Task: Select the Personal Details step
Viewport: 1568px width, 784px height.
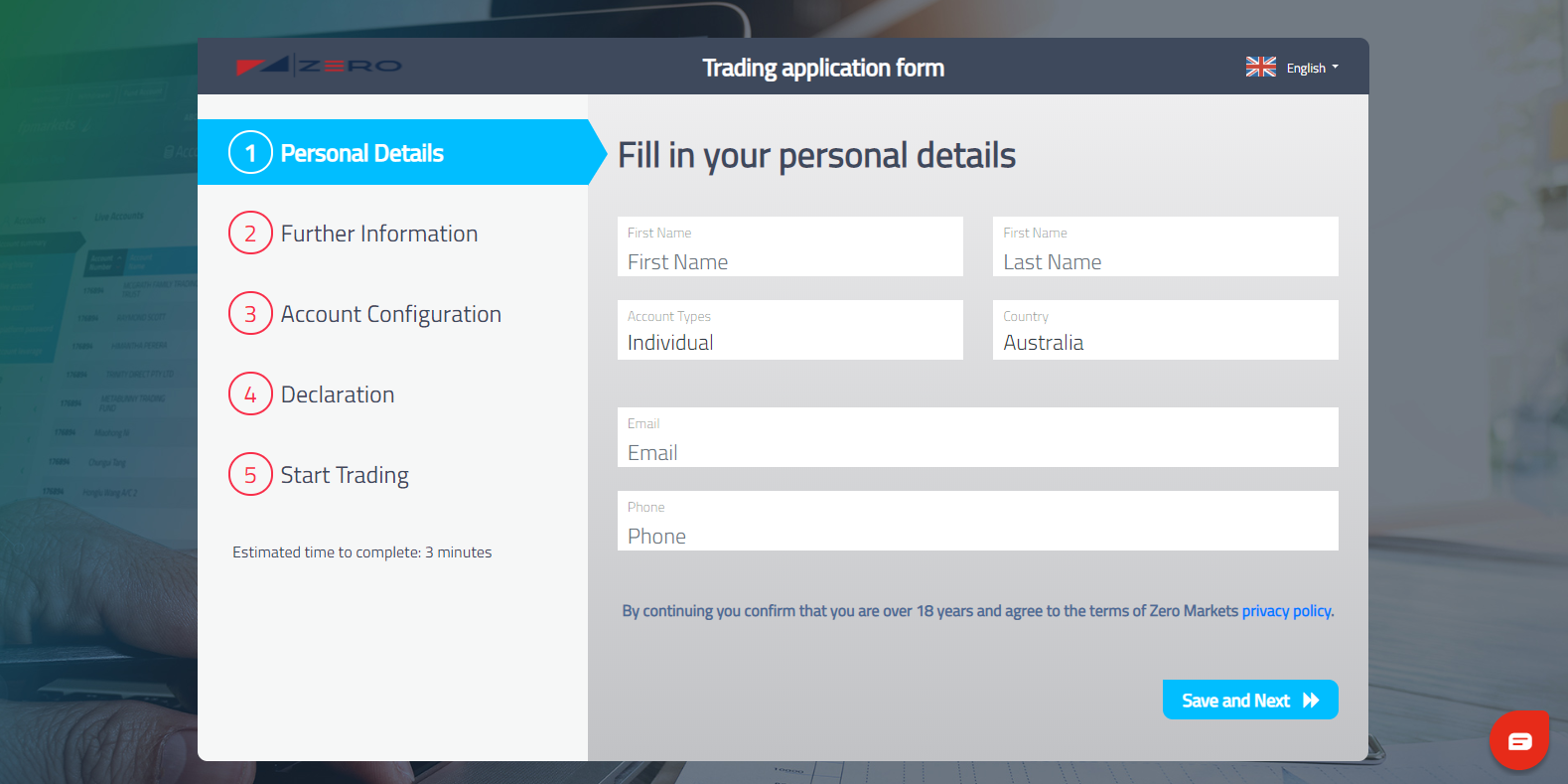Action: [x=361, y=152]
